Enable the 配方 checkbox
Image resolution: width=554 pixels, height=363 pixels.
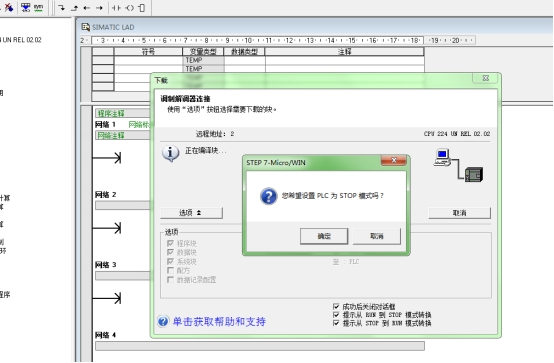[170, 270]
